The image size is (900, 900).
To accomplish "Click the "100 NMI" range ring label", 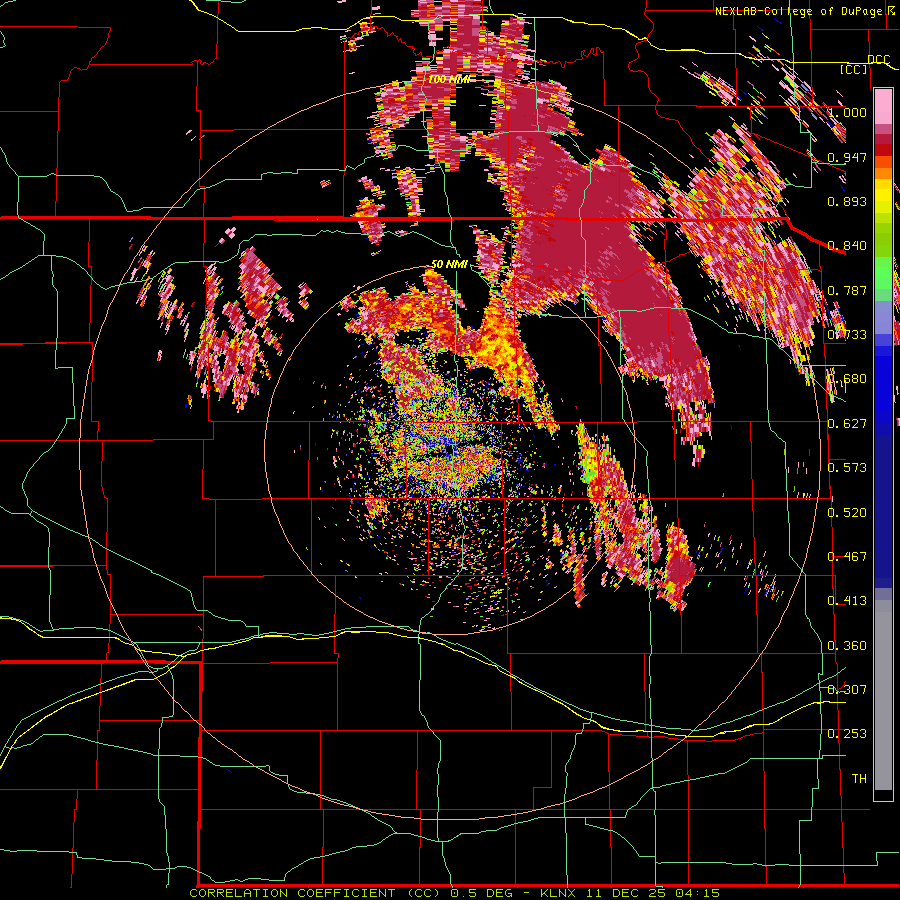I will pos(448,79).
